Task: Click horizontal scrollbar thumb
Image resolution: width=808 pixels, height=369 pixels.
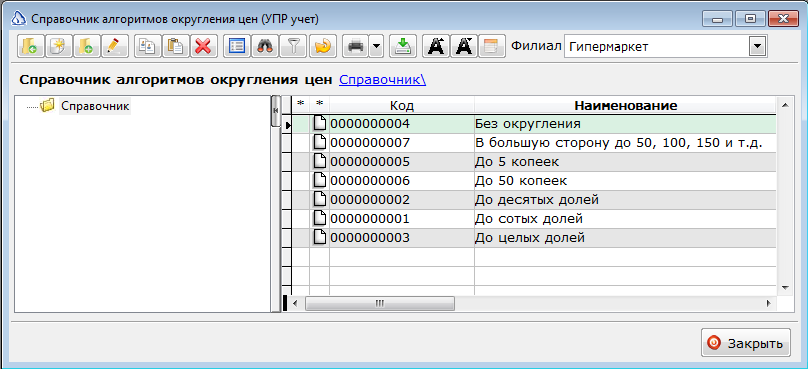Action: [x=380, y=303]
